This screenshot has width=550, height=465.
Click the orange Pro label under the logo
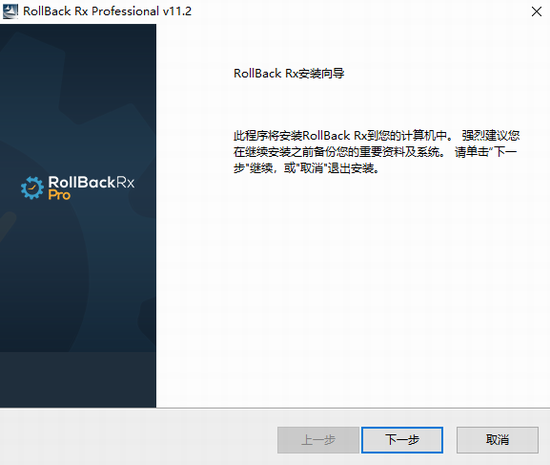(x=59, y=195)
